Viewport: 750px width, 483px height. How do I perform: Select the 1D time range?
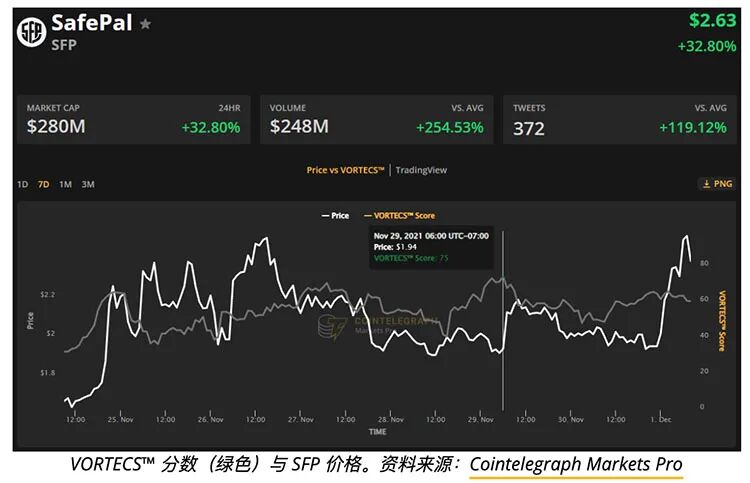click(22, 184)
